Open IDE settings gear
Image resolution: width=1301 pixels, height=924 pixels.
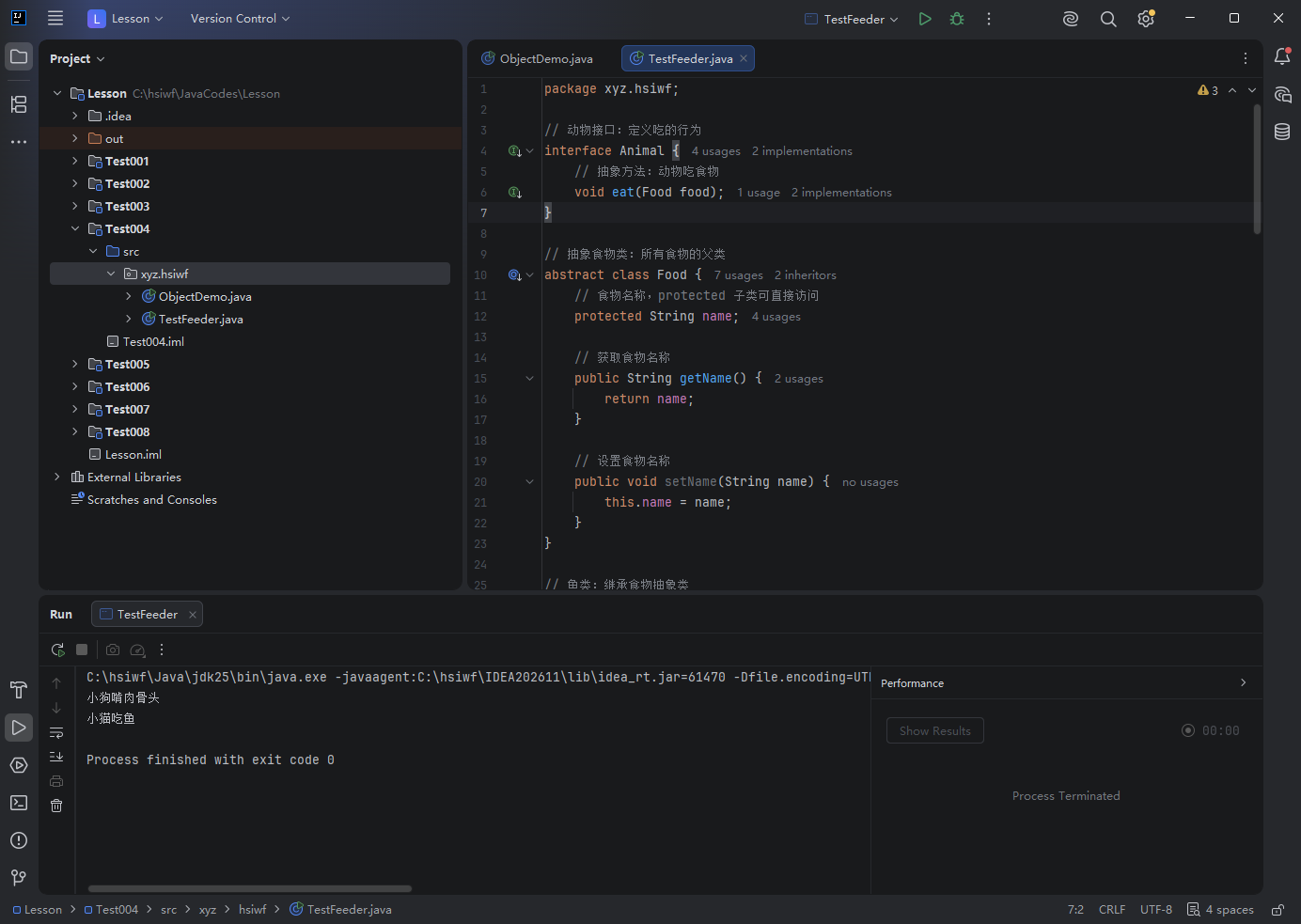click(1146, 19)
